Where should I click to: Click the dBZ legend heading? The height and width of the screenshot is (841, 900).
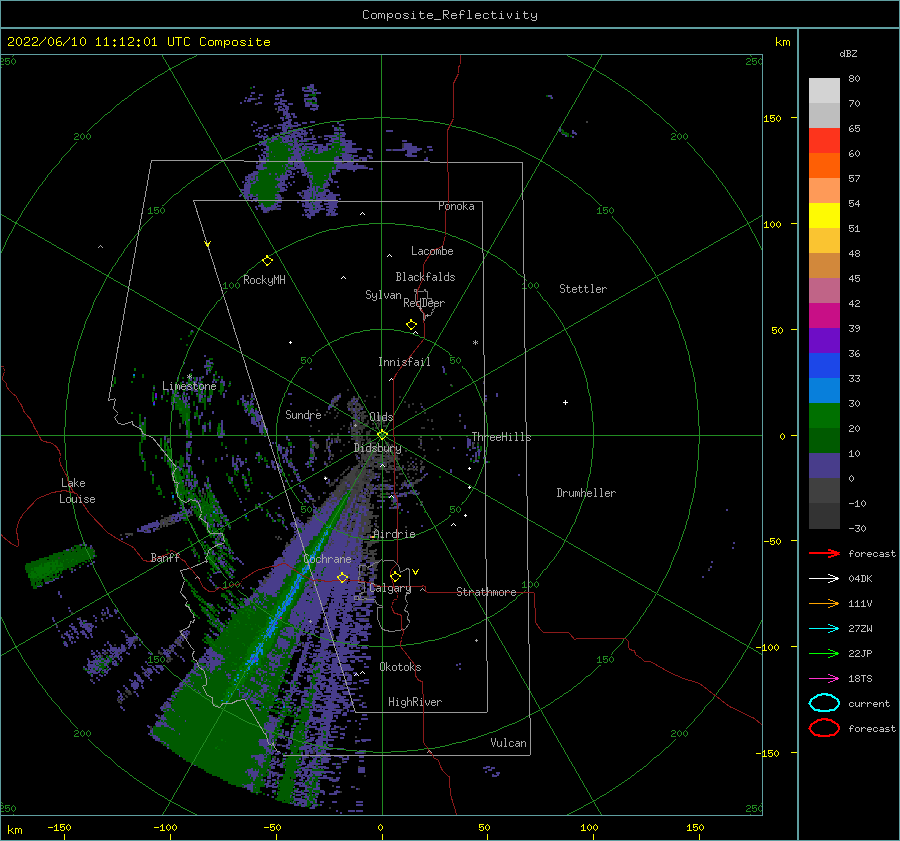click(848, 53)
